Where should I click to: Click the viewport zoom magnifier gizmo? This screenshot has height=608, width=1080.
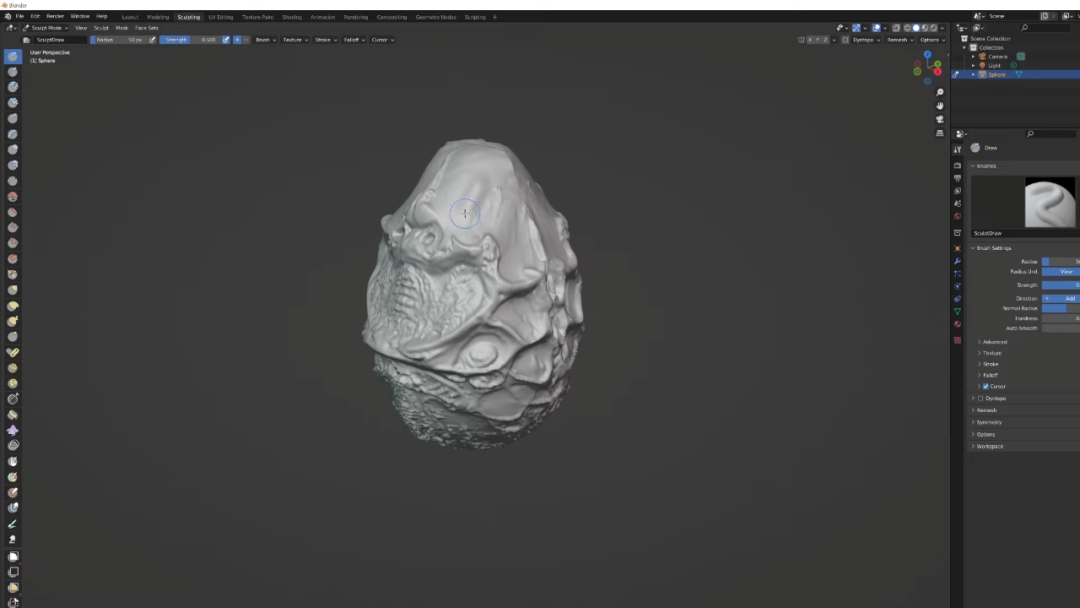[x=939, y=92]
